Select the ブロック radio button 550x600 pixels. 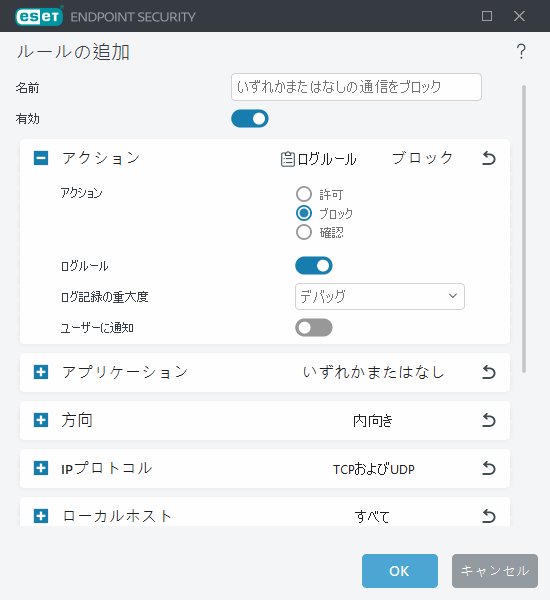click(x=304, y=213)
